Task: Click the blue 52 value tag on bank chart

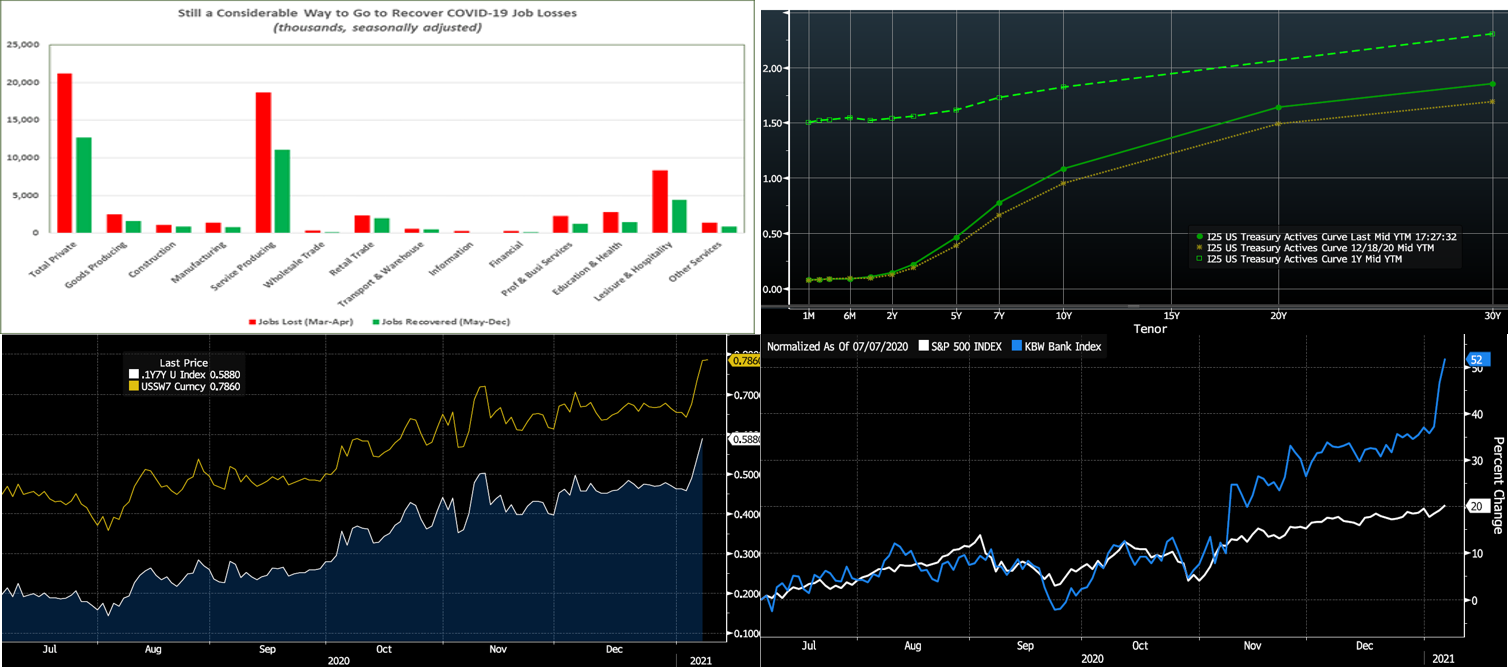Action: [1475, 359]
